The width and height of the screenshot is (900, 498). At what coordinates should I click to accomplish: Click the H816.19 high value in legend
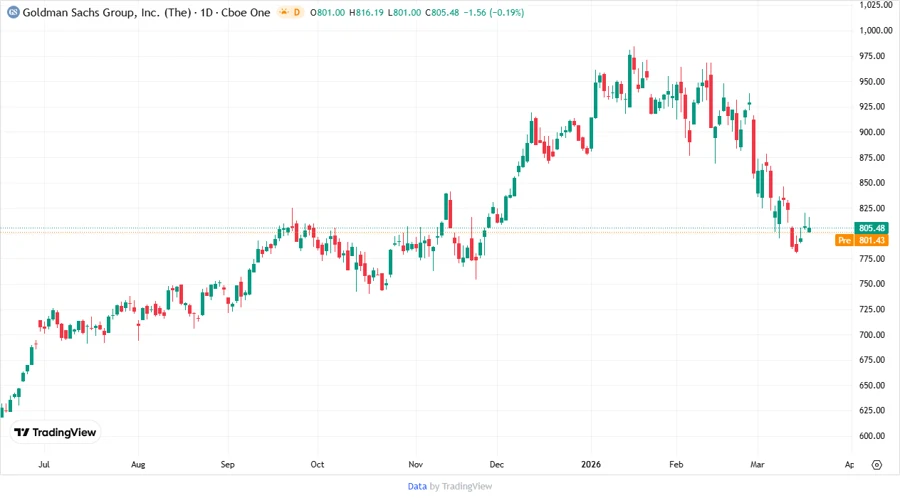(x=366, y=13)
